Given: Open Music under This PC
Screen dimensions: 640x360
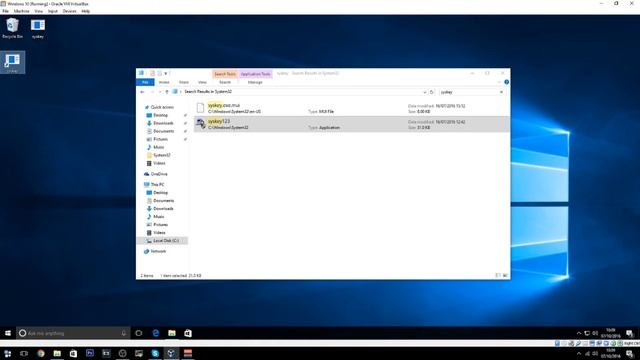Looking at the screenshot, I should (x=158, y=217).
